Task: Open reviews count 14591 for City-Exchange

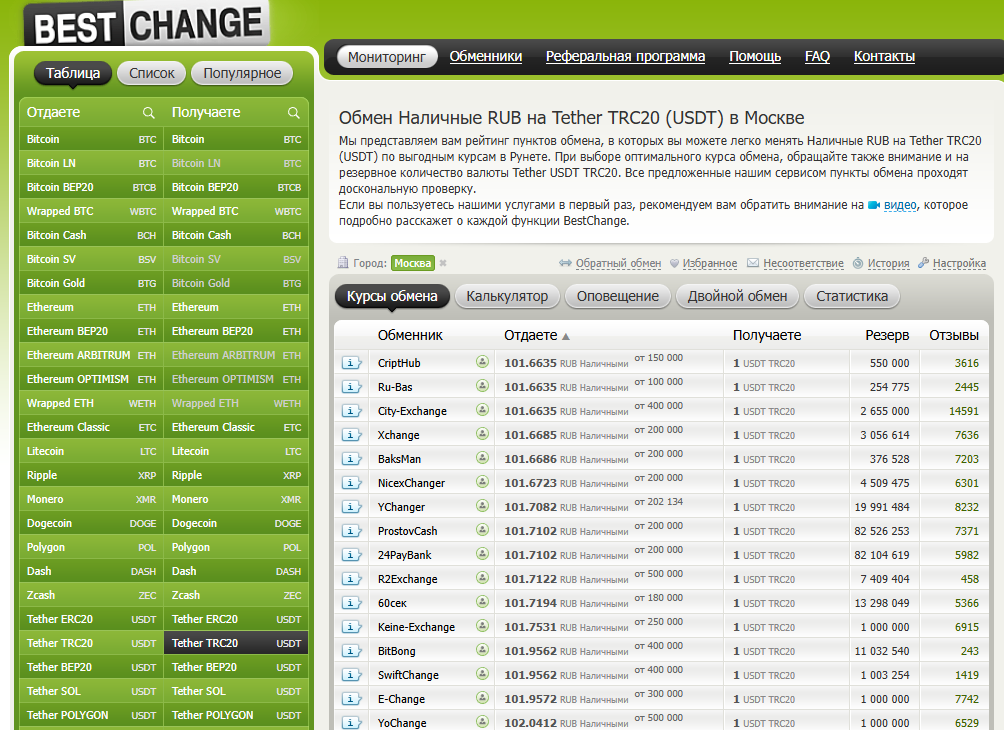Action: coord(964,411)
